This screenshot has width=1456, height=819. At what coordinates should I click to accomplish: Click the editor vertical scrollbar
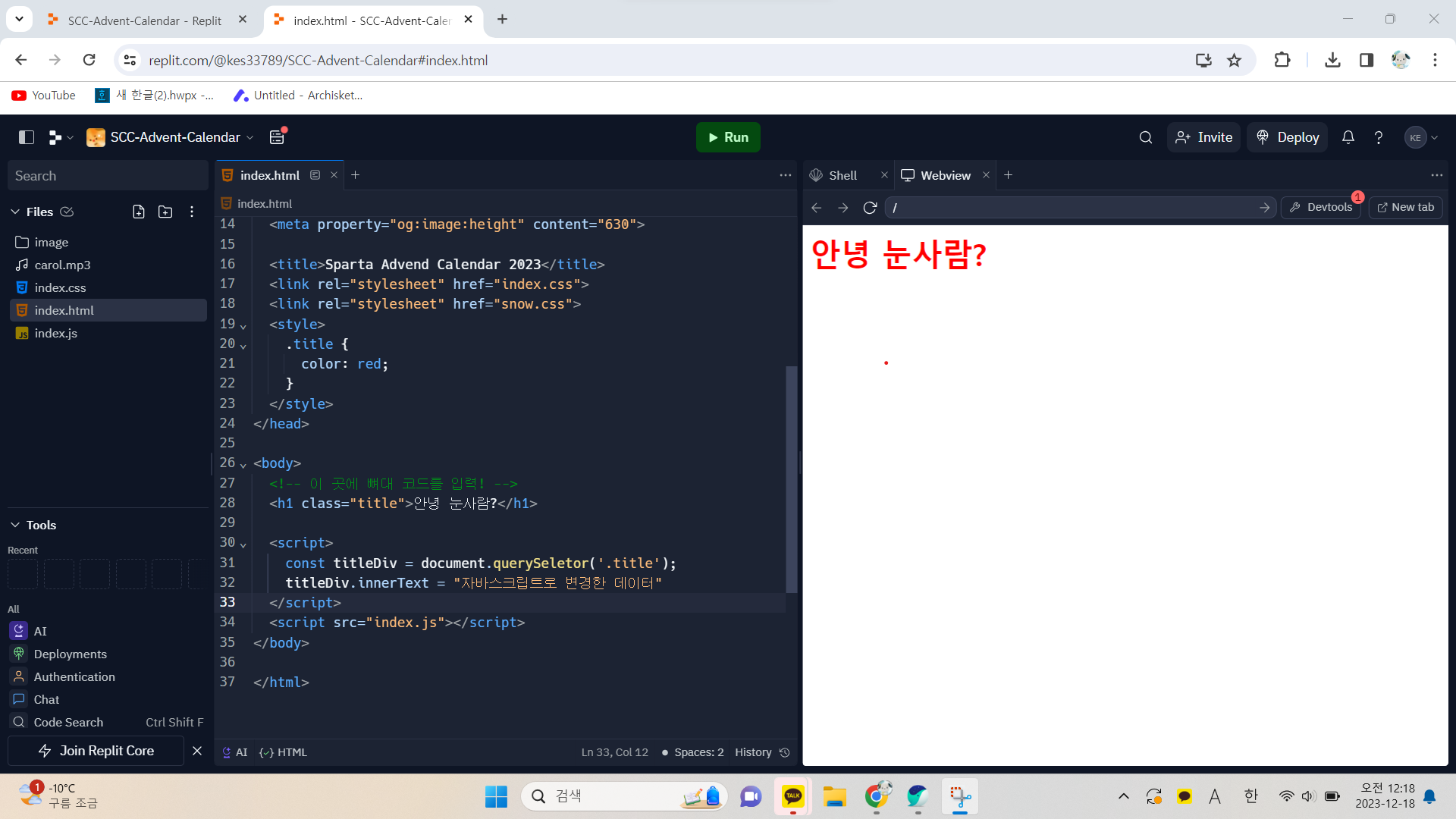(x=791, y=479)
